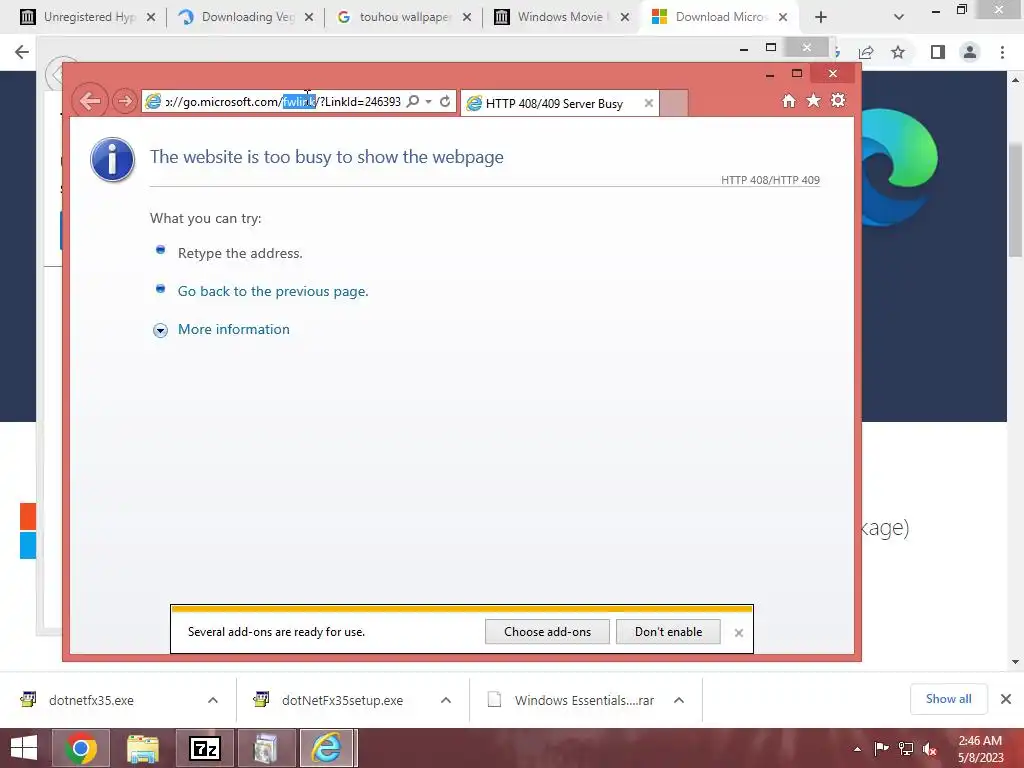This screenshot has width=1024, height=768.
Task: Open Chrome tab search chevron
Action: click(899, 18)
